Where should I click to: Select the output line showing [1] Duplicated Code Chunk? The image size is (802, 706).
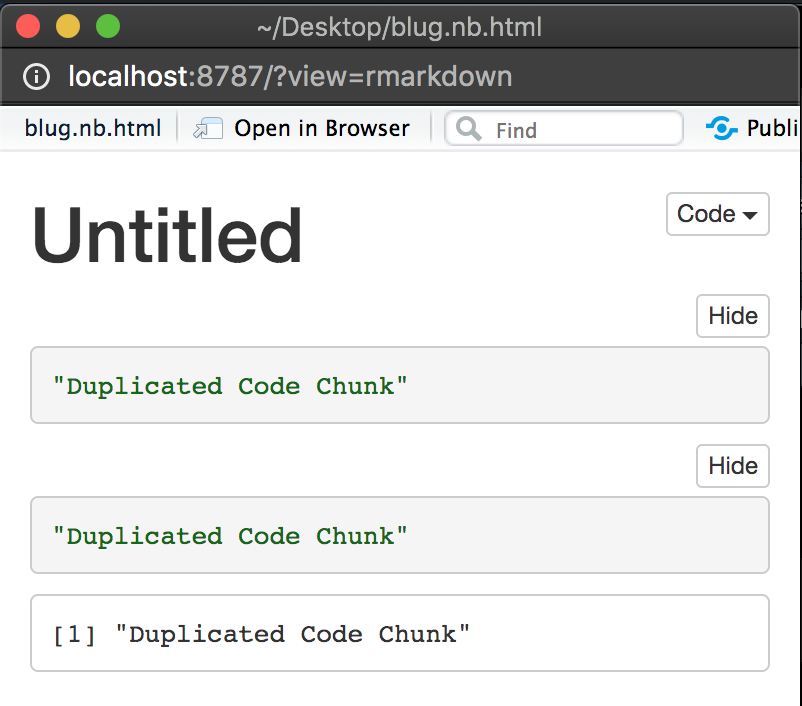click(x=400, y=633)
